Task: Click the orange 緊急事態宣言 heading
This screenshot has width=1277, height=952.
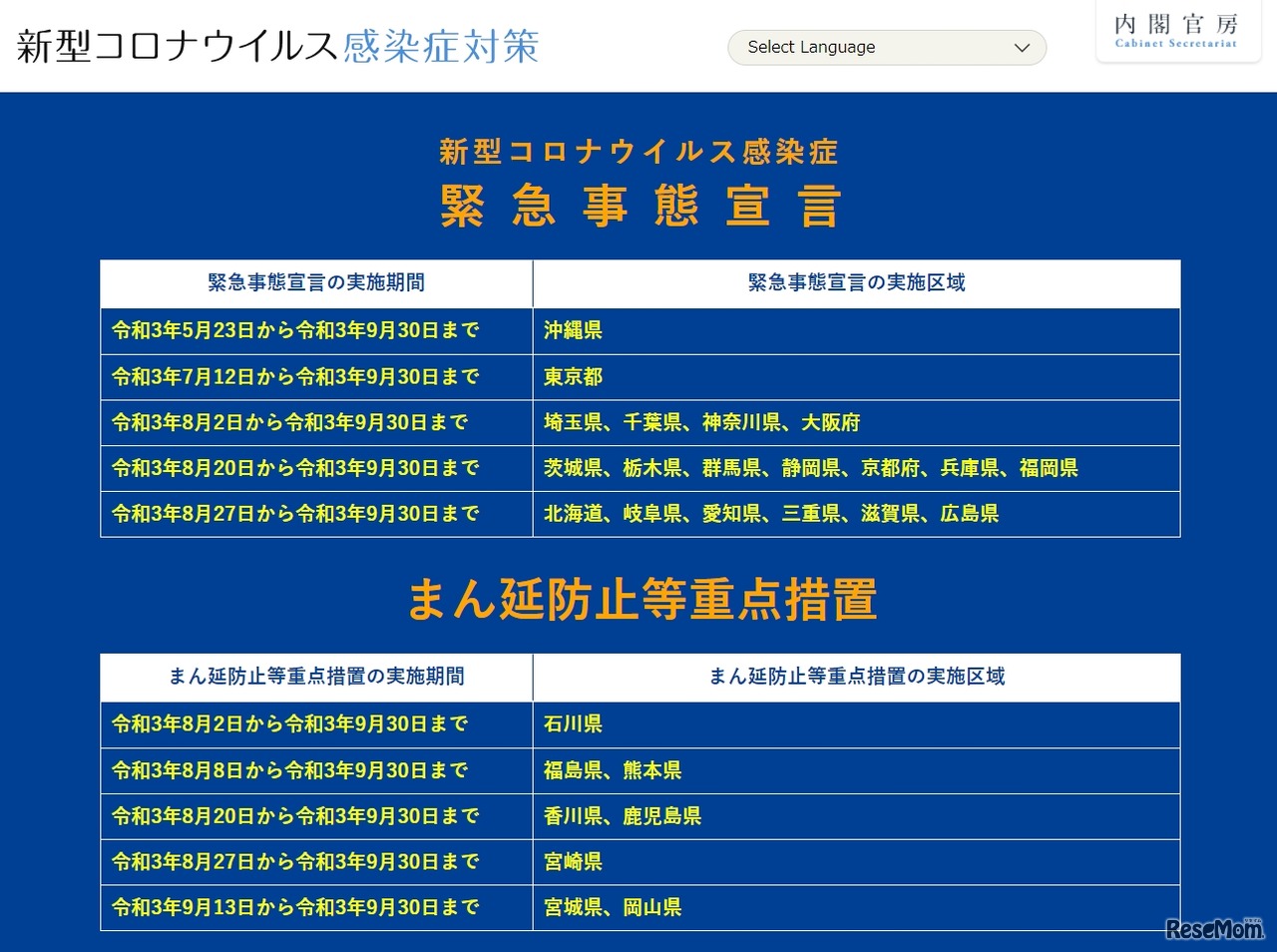Action: click(x=639, y=204)
